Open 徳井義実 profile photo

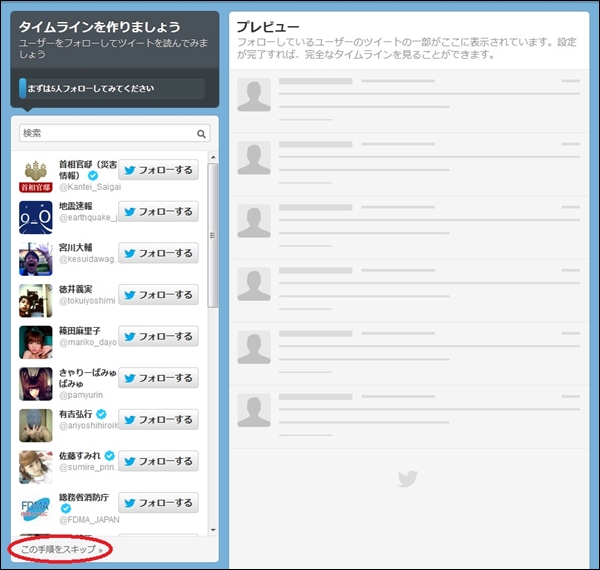tap(36, 301)
